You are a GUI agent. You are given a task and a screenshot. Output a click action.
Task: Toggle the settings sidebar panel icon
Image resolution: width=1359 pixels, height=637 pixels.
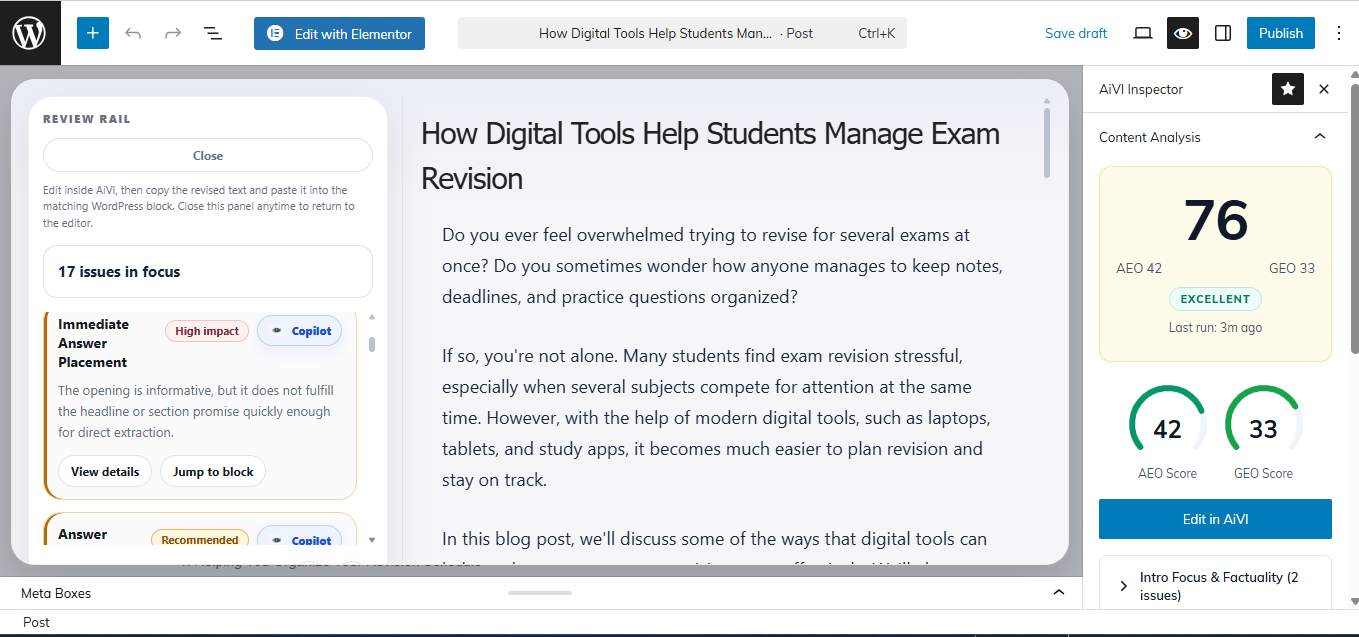click(x=1223, y=33)
